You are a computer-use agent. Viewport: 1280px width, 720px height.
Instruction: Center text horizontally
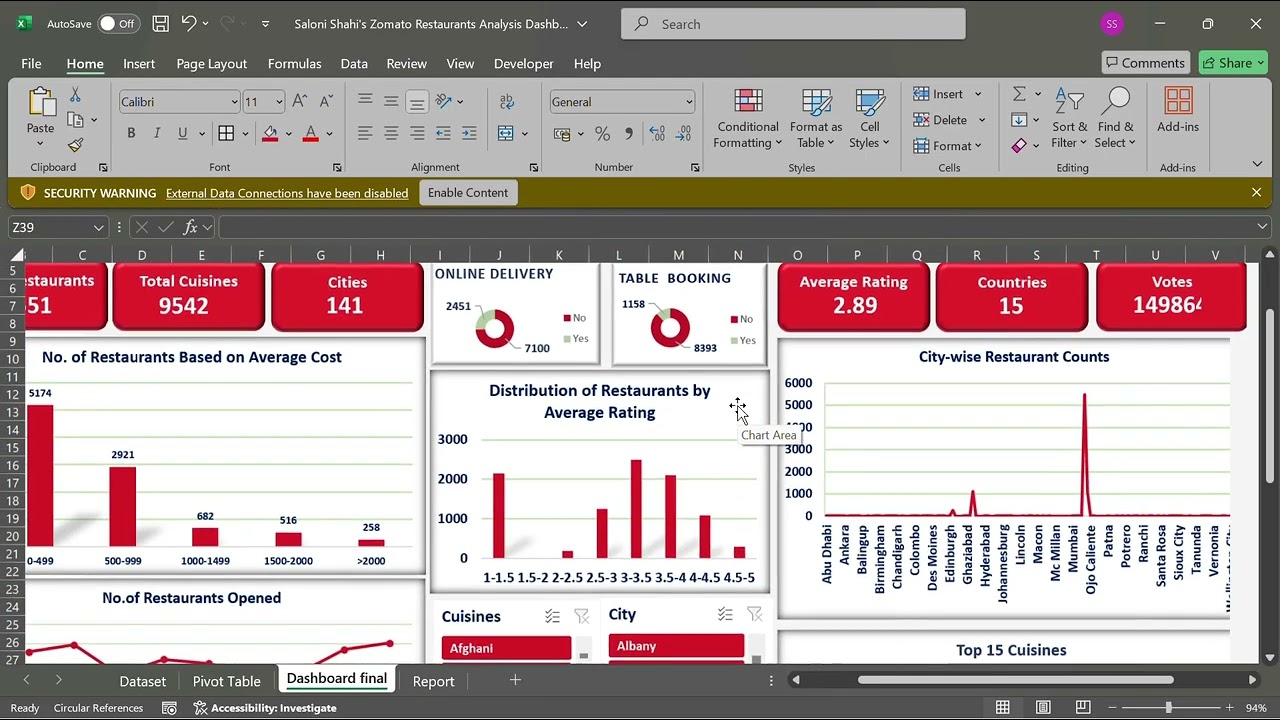391,133
